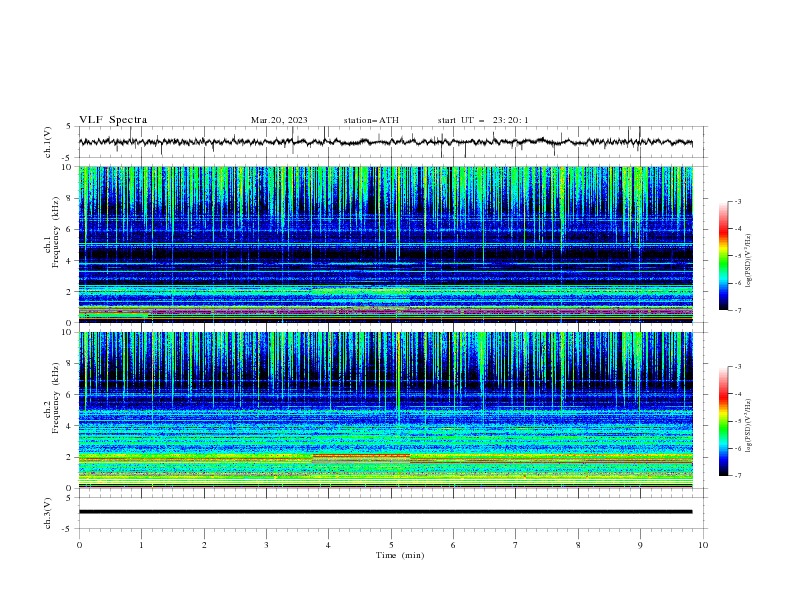Select the date text "Mar.20, 2023"
The width and height of the screenshot is (792, 612).
click(279, 120)
